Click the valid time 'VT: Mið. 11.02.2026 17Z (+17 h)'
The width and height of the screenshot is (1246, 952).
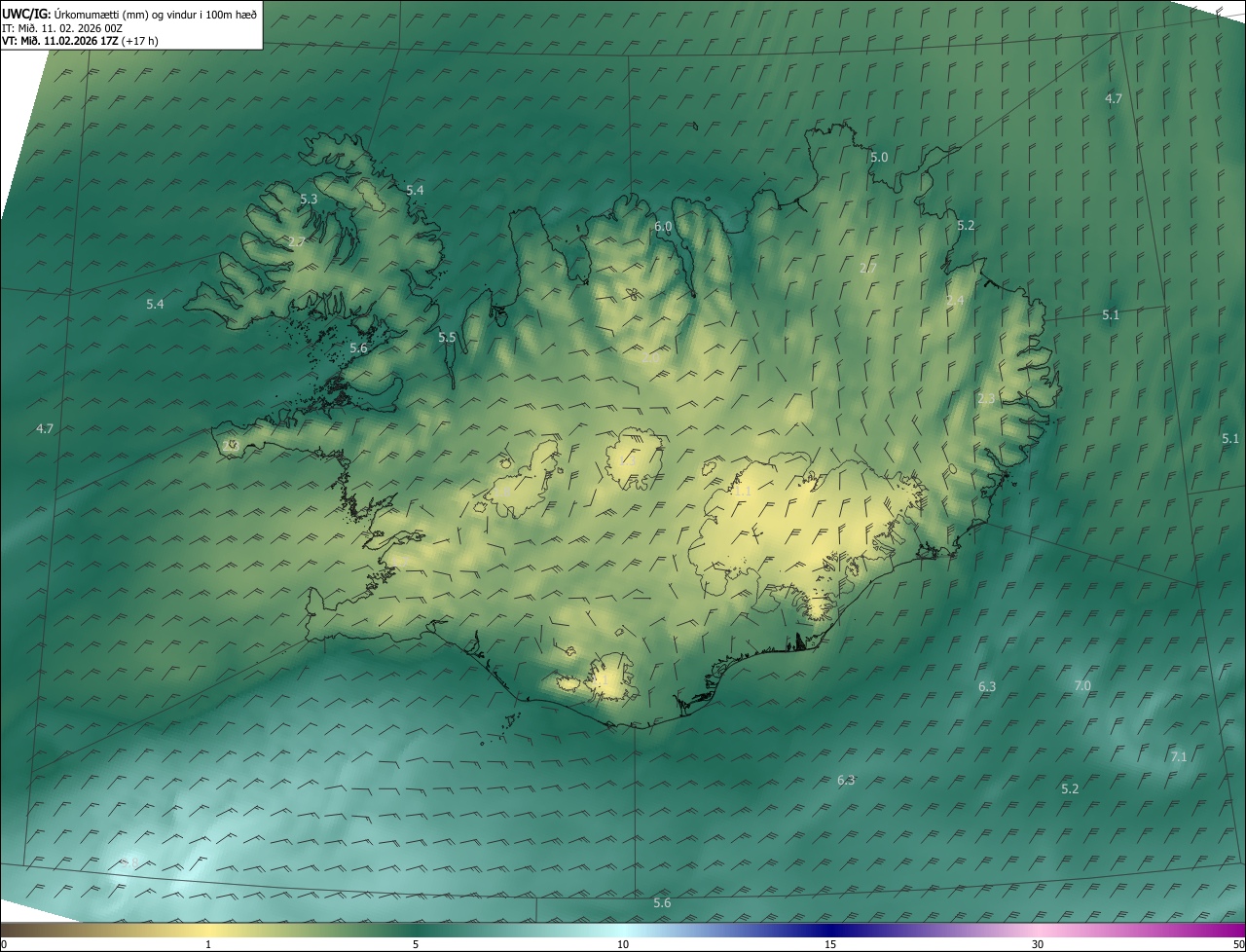(x=80, y=41)
